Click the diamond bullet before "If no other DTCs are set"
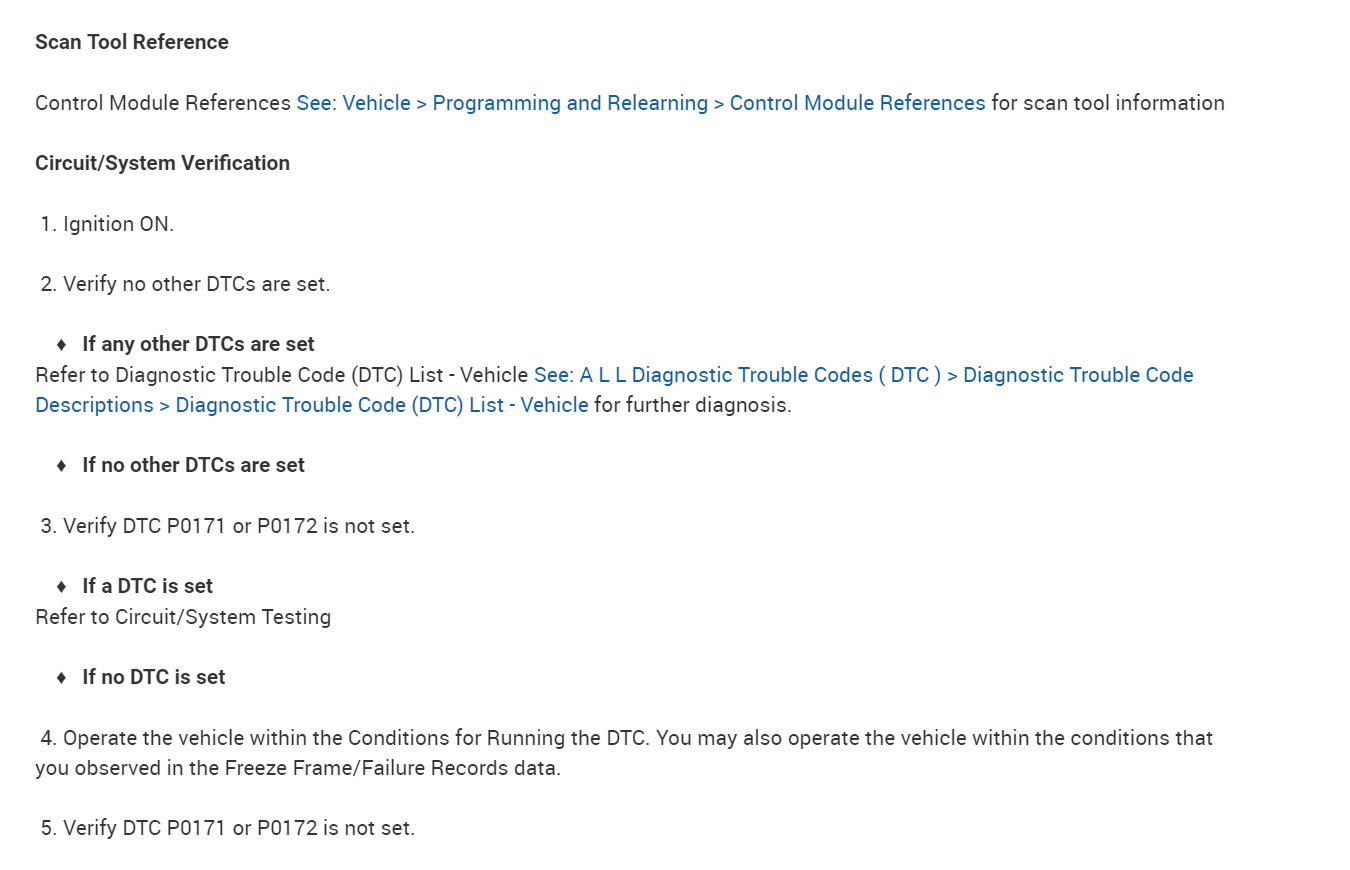The height and width of the screenshot is (870, 1350). pyautogui.click(x=61, y=465)
